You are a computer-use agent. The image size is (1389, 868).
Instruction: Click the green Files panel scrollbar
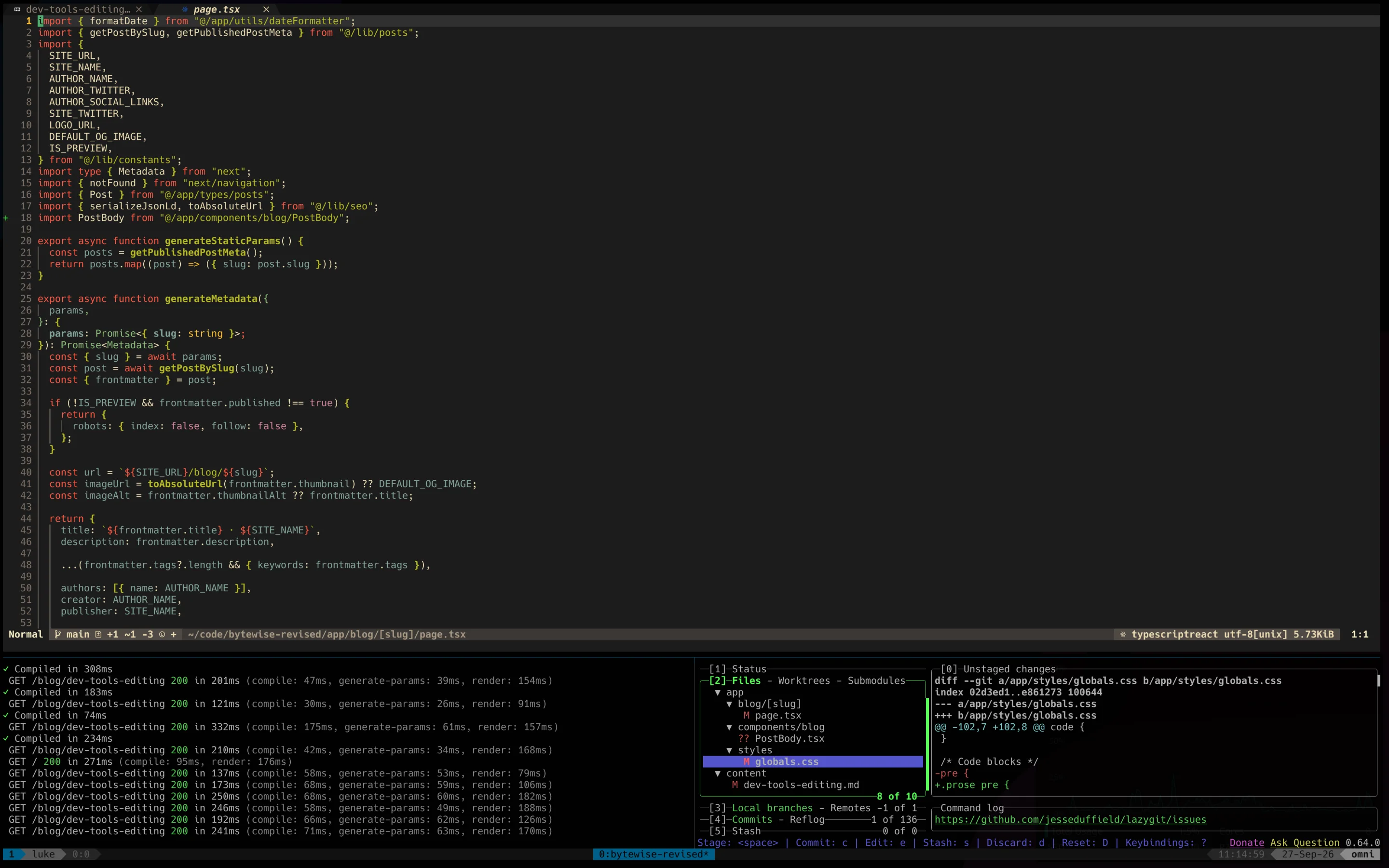(927, 744)
